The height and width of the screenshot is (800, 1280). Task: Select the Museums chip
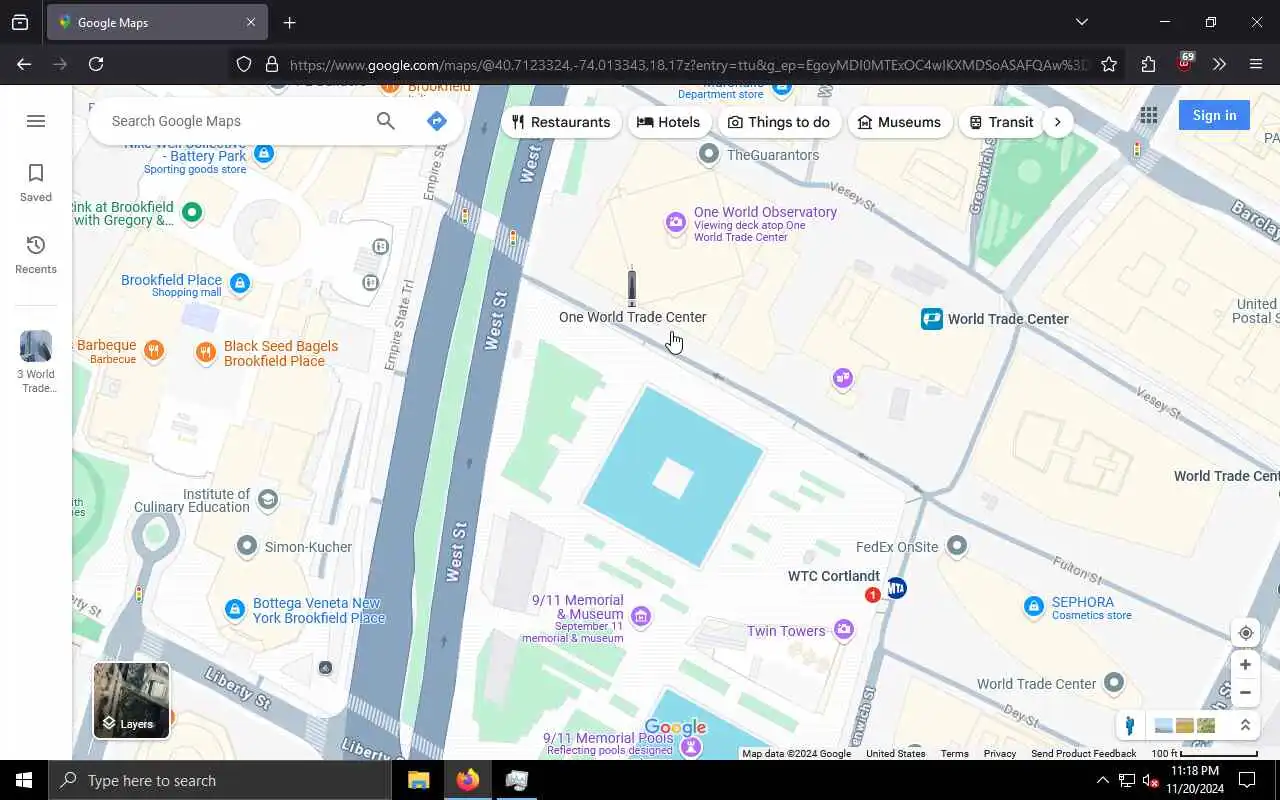pos(900,122)
